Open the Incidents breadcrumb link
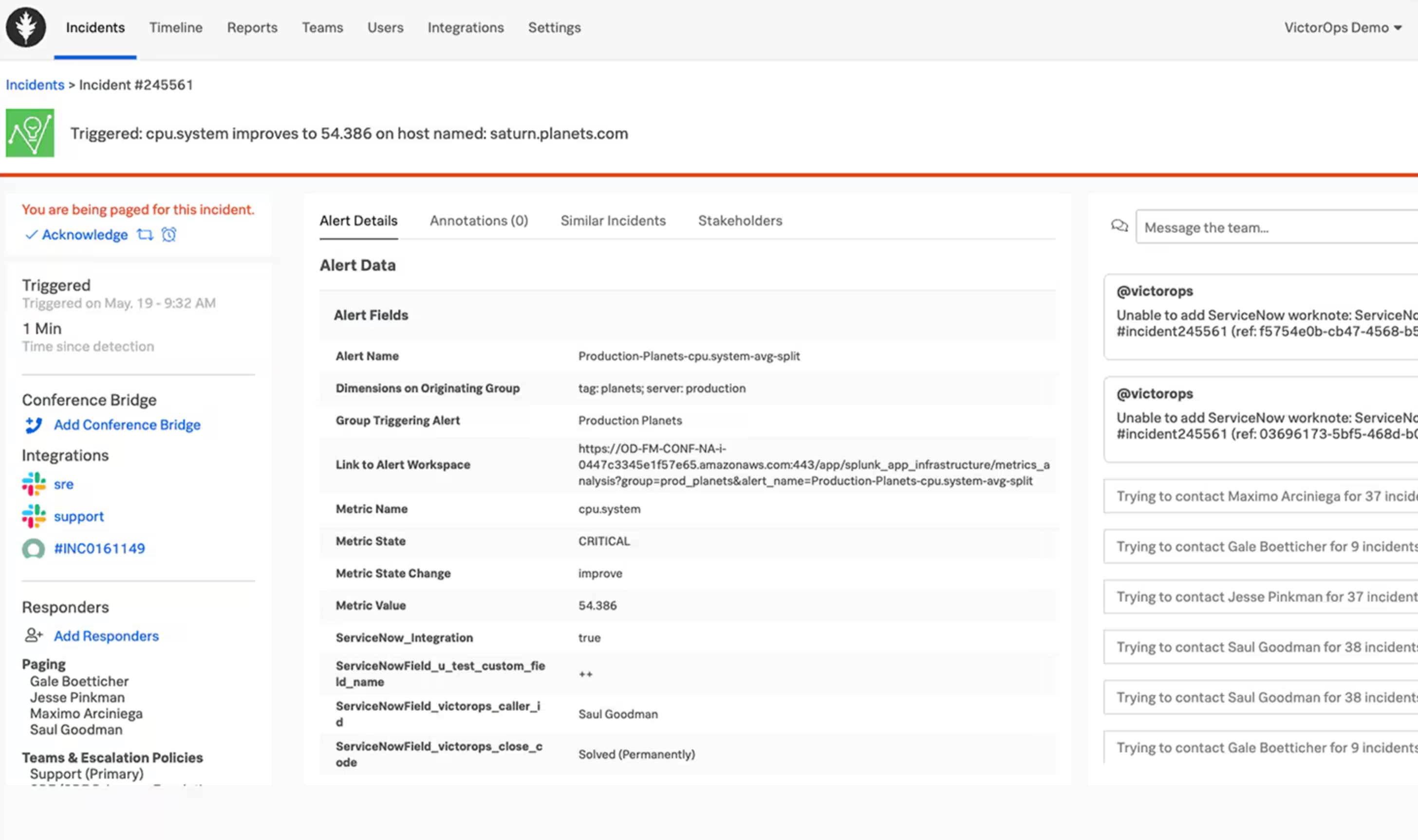The image size is (1418, 840). tap(35, 84)
